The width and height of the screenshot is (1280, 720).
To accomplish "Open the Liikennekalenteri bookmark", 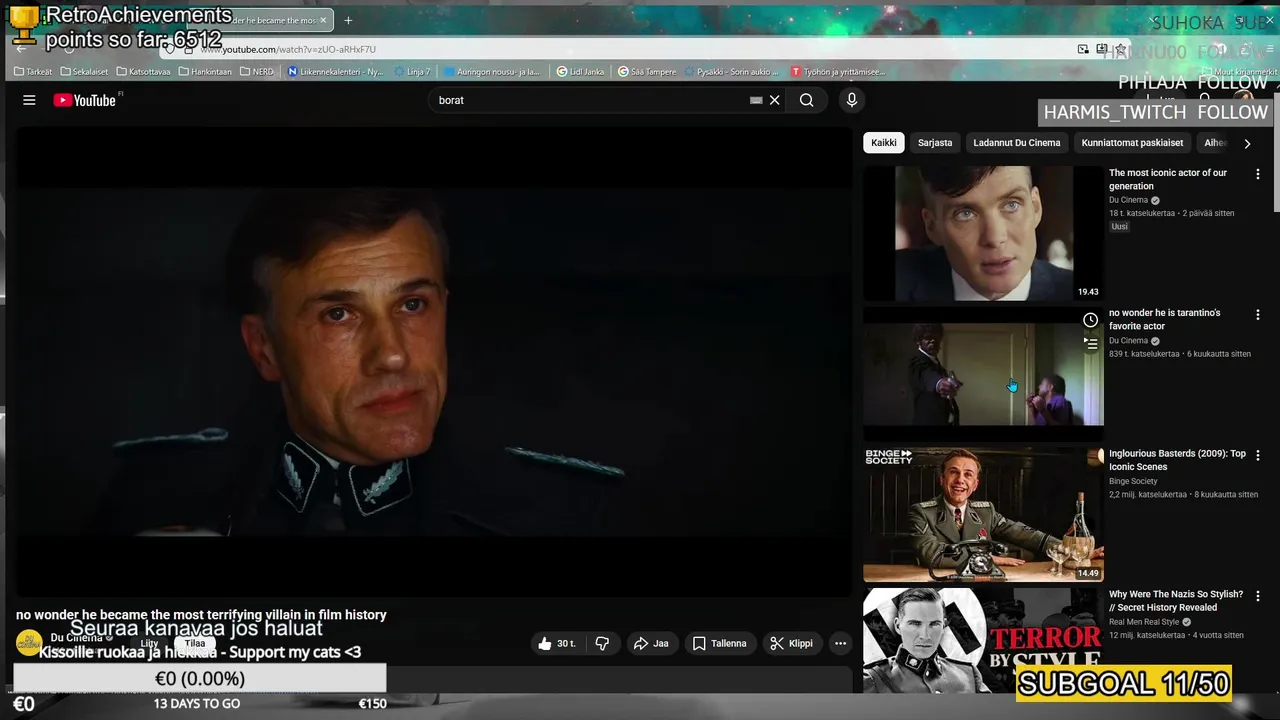I will click(x=335, y=72).
